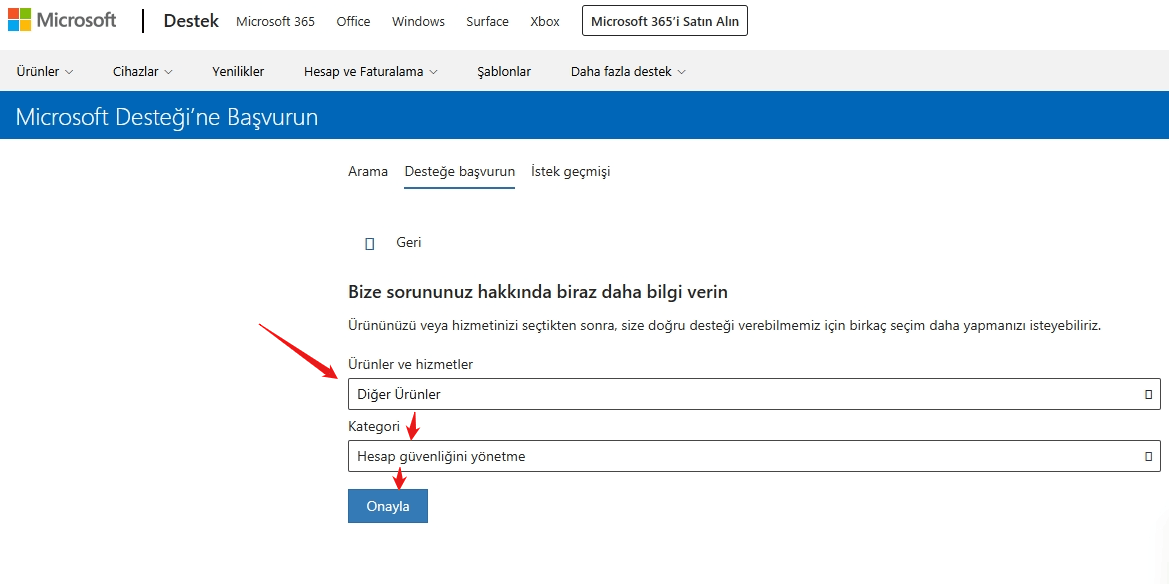Click the Geri back link
1169x584 pixels.
(x=409, y=243)
